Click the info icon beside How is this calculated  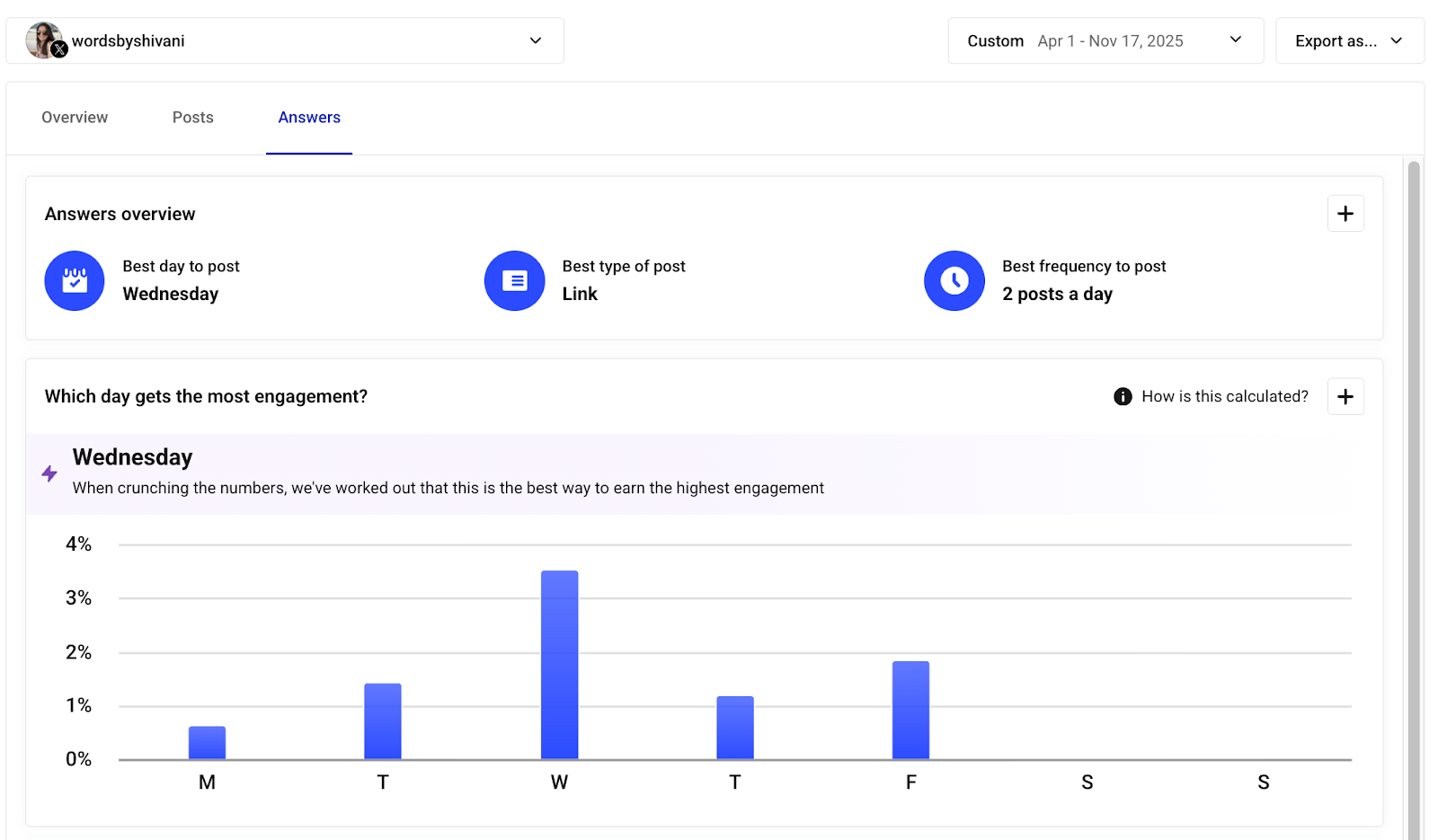tap(1122, 395)
